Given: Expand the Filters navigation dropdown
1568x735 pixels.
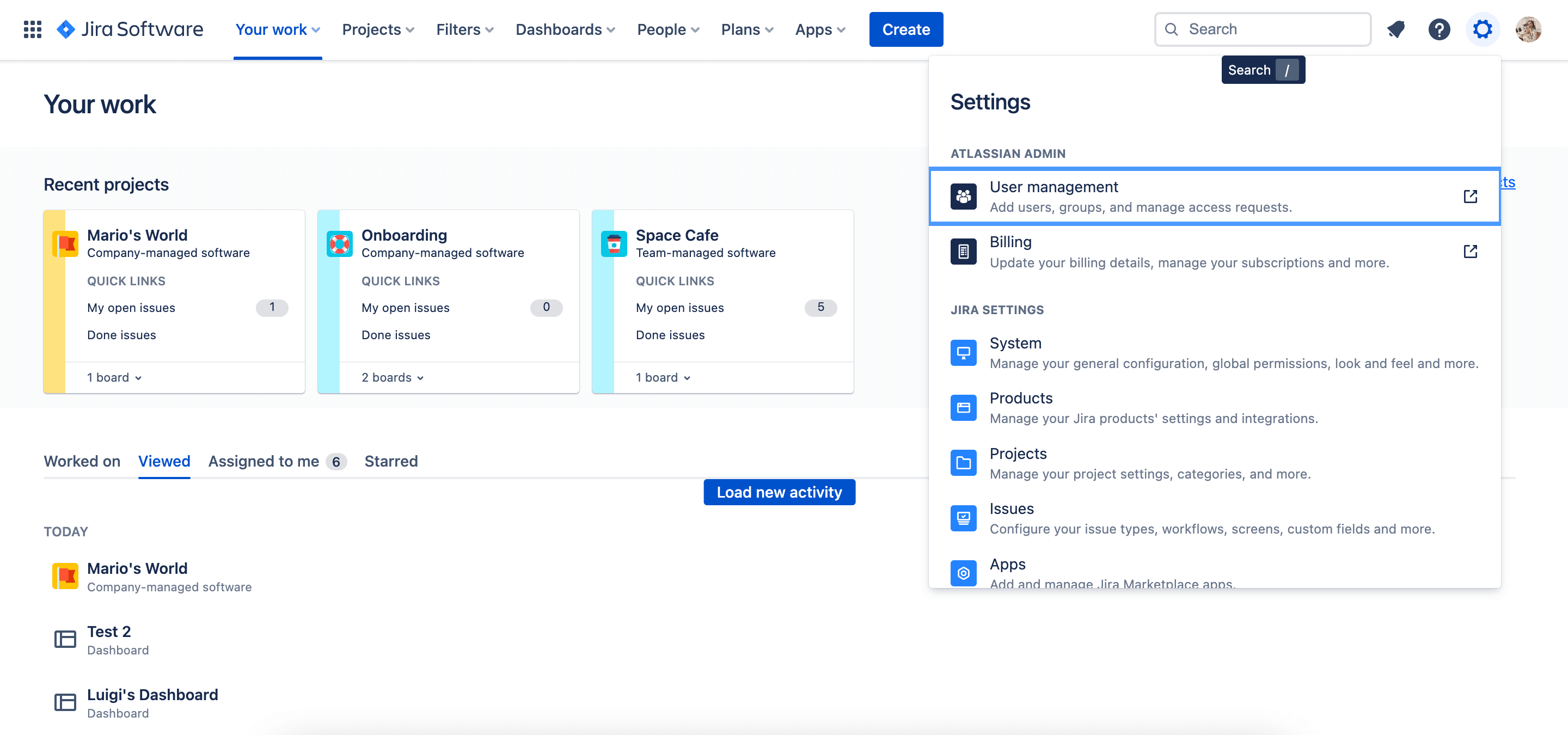Looking at the screenshot, I should (465, 29).
